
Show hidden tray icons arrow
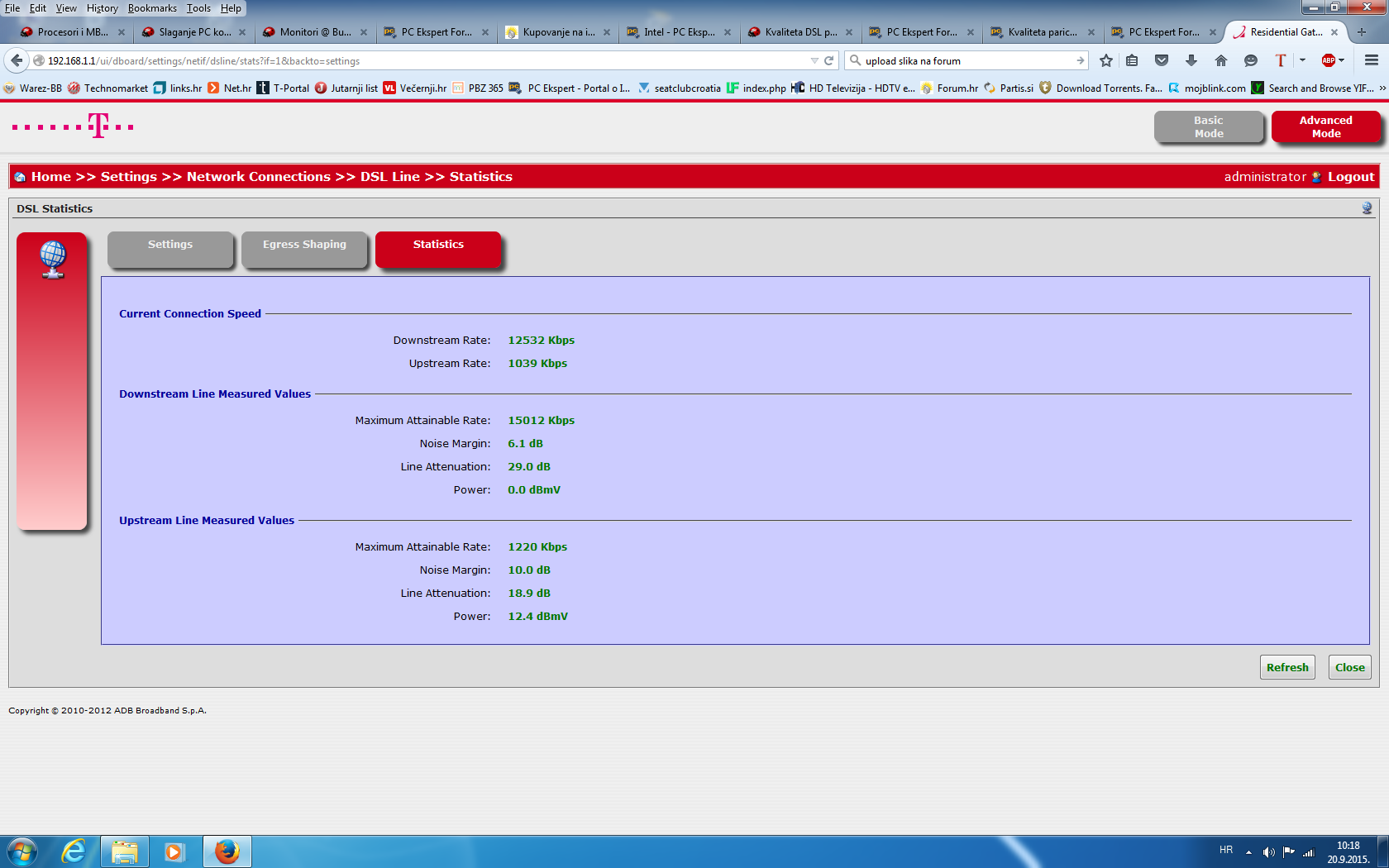[x=1248, y=852]
